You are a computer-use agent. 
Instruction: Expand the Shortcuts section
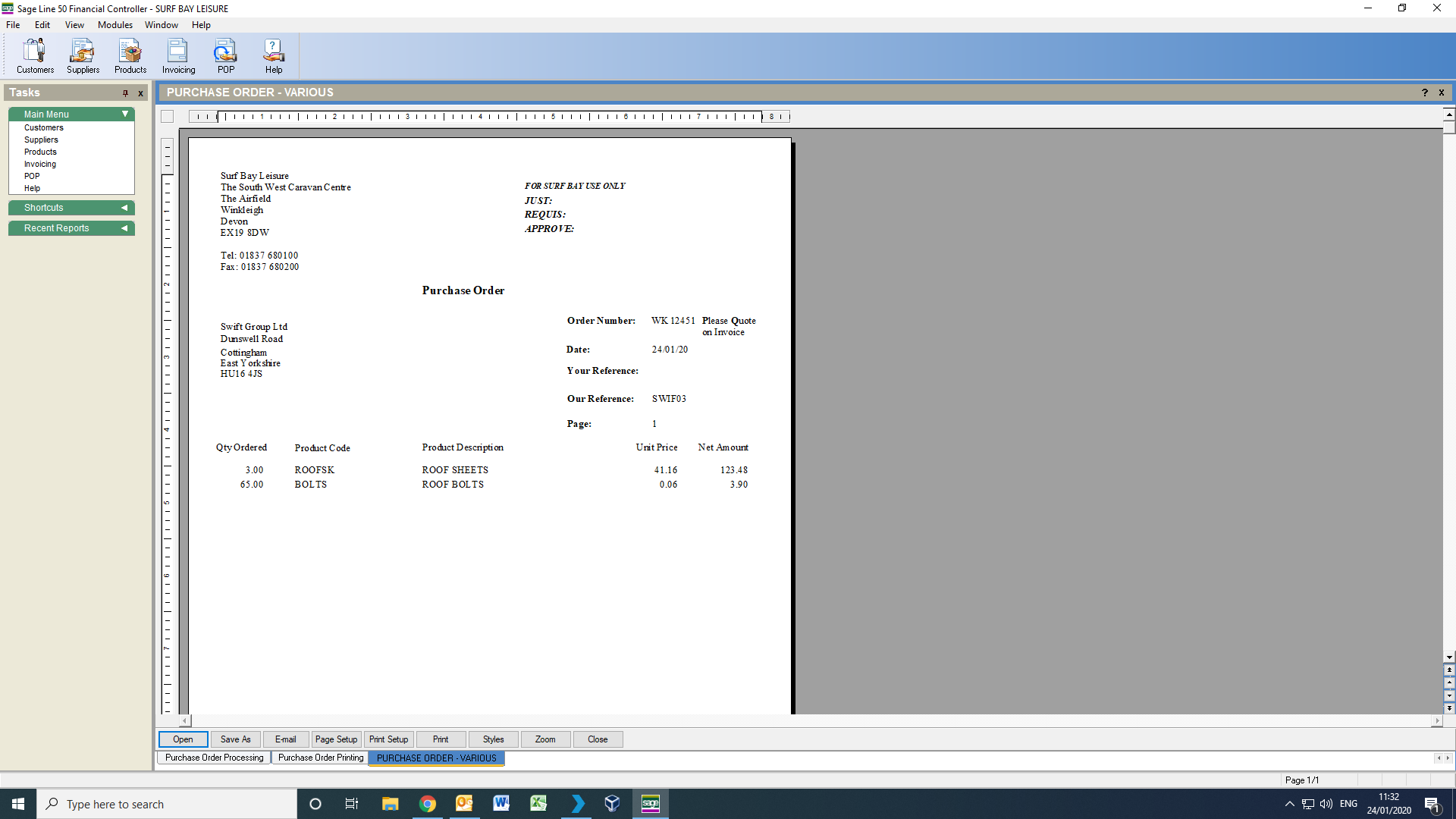click(x=124, y=208)
